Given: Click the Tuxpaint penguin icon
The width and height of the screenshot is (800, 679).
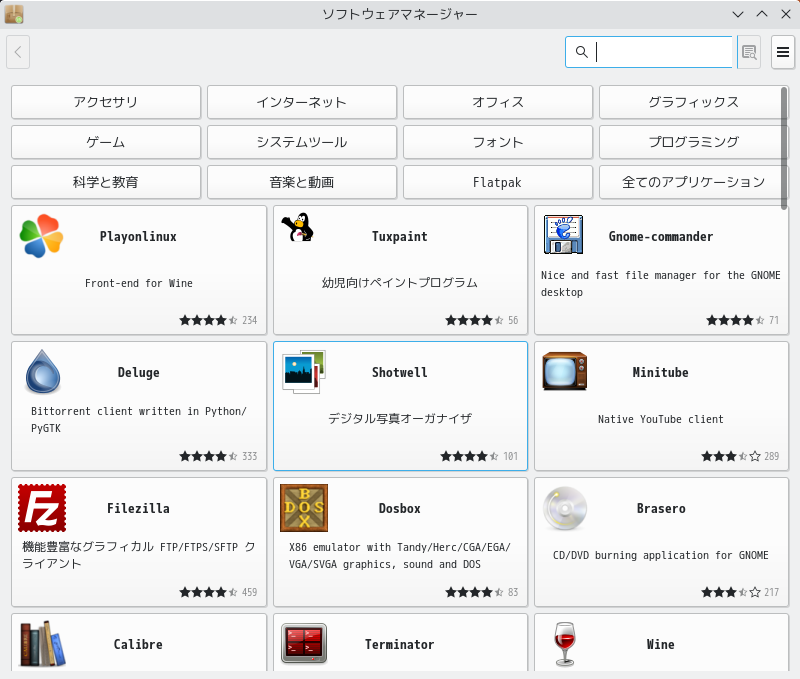Looking at the screenshot, I should (x=297, y=227).
